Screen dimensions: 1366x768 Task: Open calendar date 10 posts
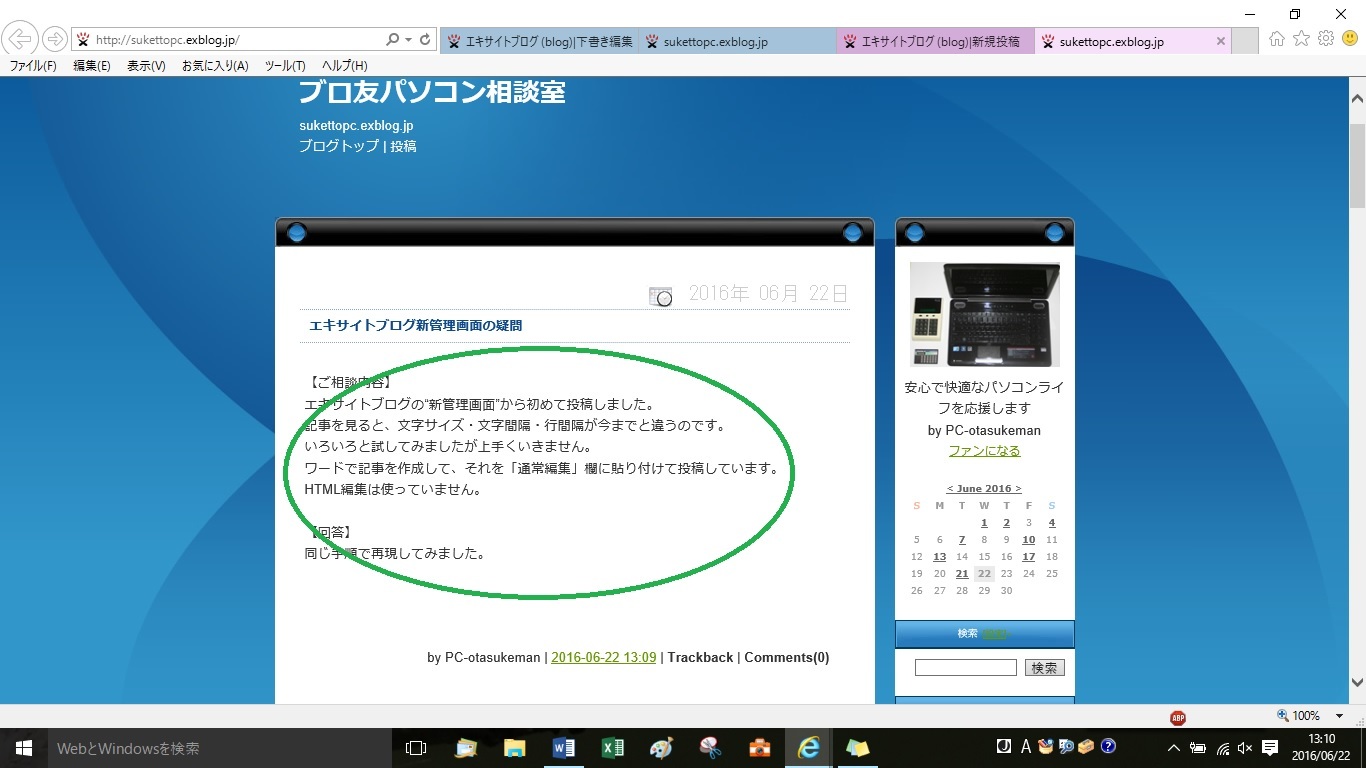click(1029, 540)
